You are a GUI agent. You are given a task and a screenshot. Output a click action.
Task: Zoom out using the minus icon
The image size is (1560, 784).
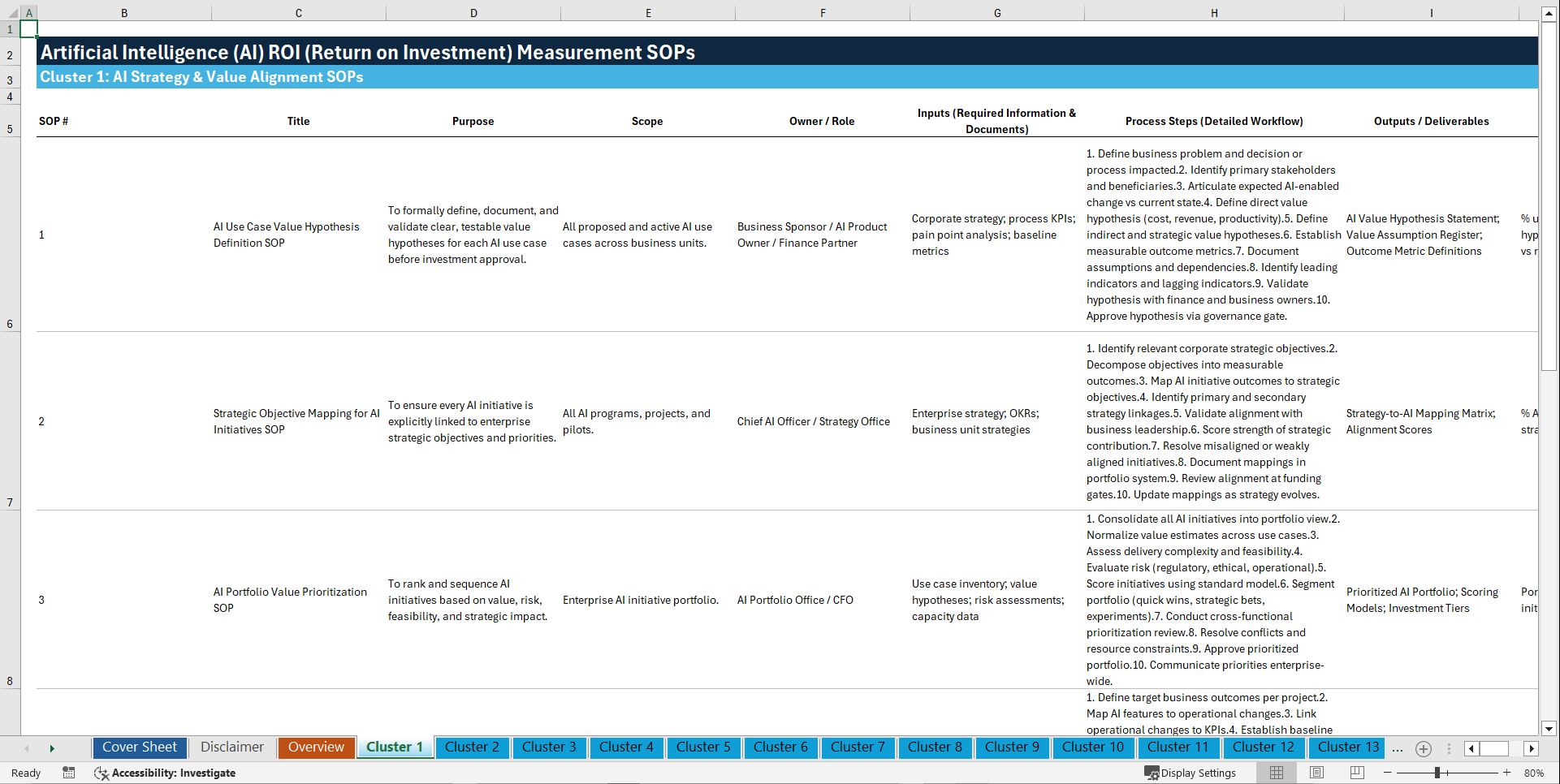click(x=1388, y=773)
